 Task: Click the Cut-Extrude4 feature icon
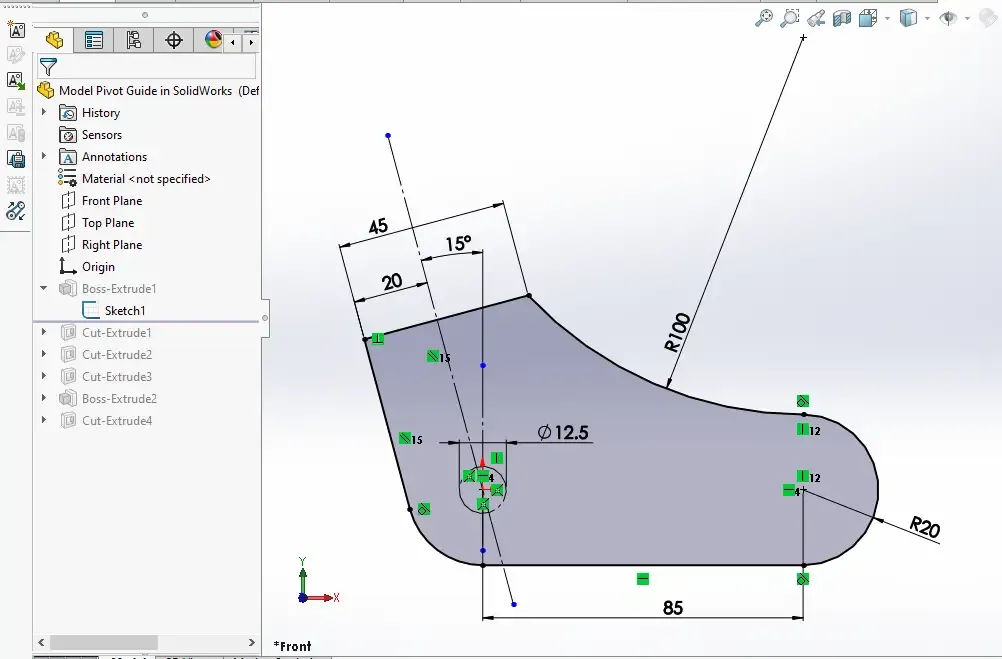pyautogui.click(x=68, y=421)
